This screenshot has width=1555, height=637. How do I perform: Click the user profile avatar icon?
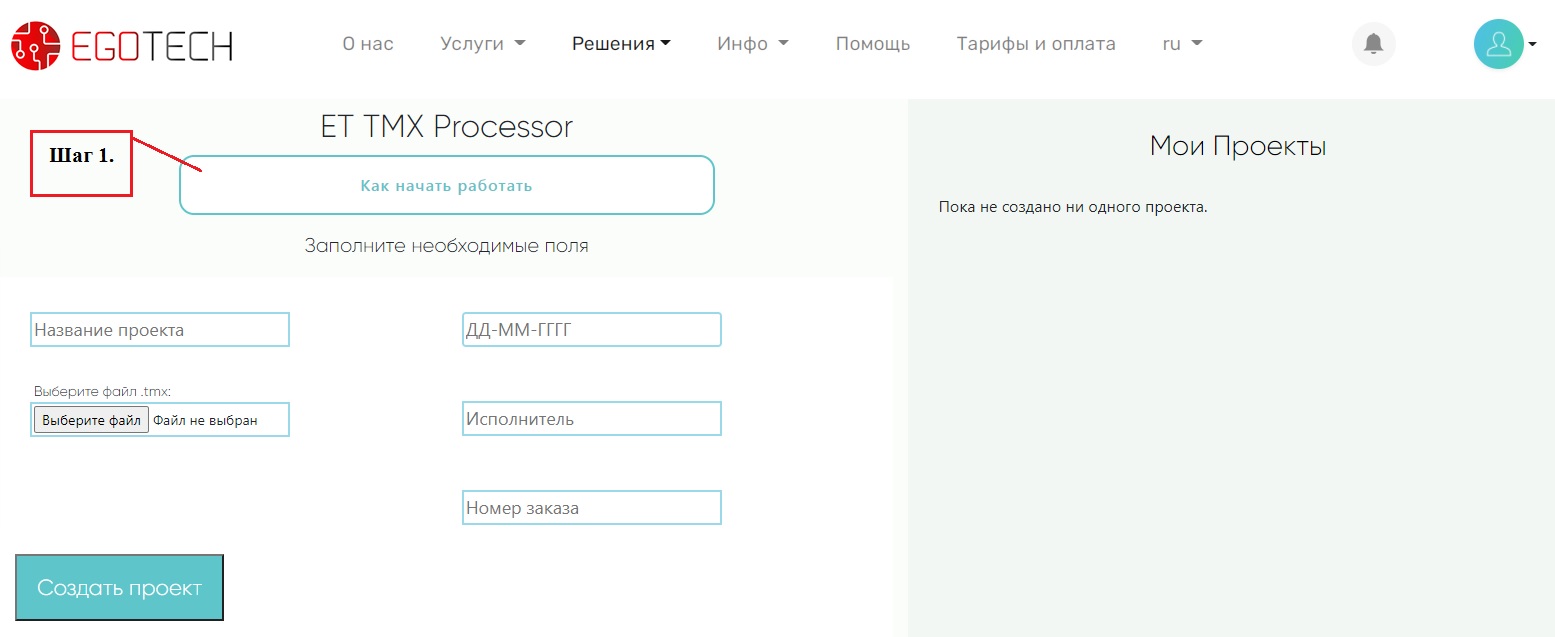tap(1498, 44)
